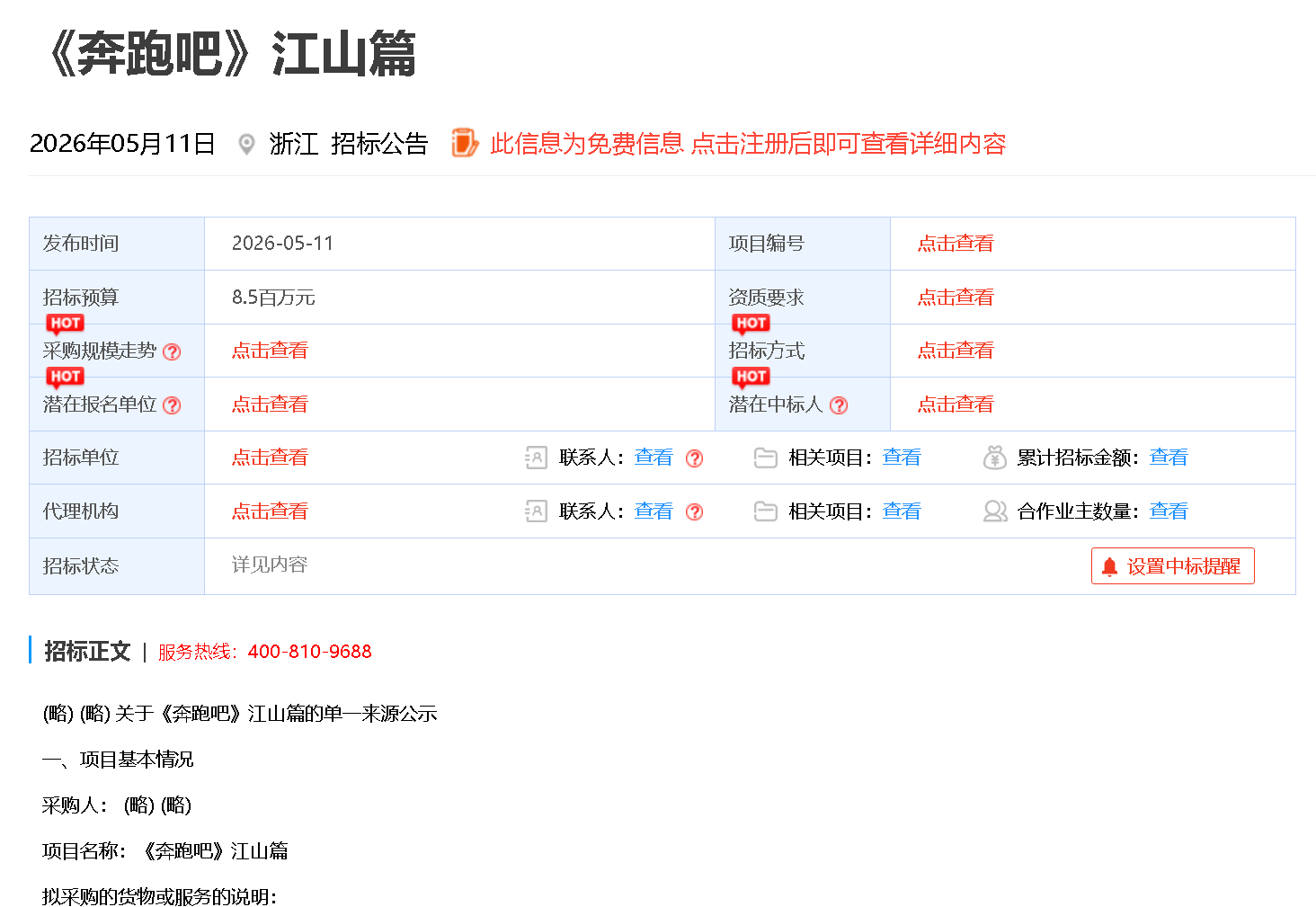The width and height of the screenshot is (1316, 907).
Task: Click help icon next to 潜在中标人
Action: [x=839, y=405]
